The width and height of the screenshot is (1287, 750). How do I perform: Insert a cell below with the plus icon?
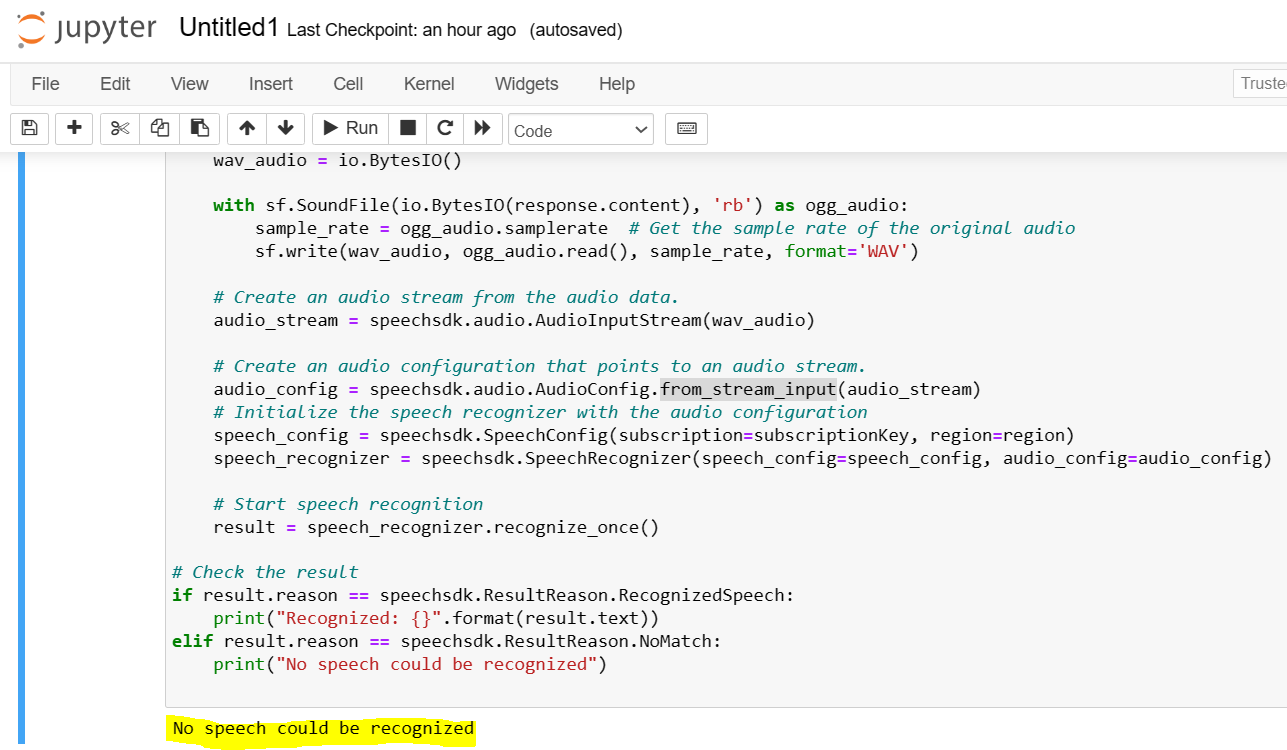(x=74, y=128)
